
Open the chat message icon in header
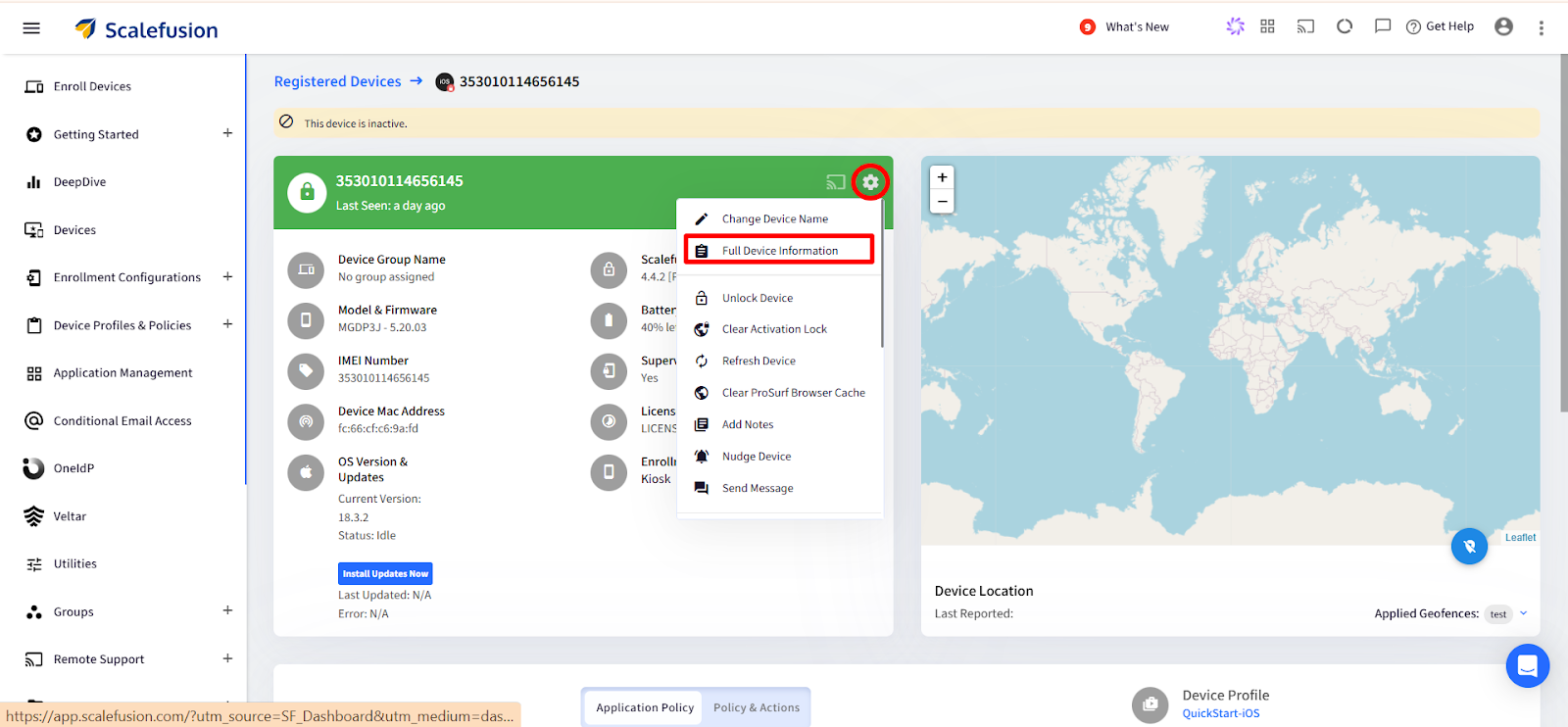(1383, 26)
